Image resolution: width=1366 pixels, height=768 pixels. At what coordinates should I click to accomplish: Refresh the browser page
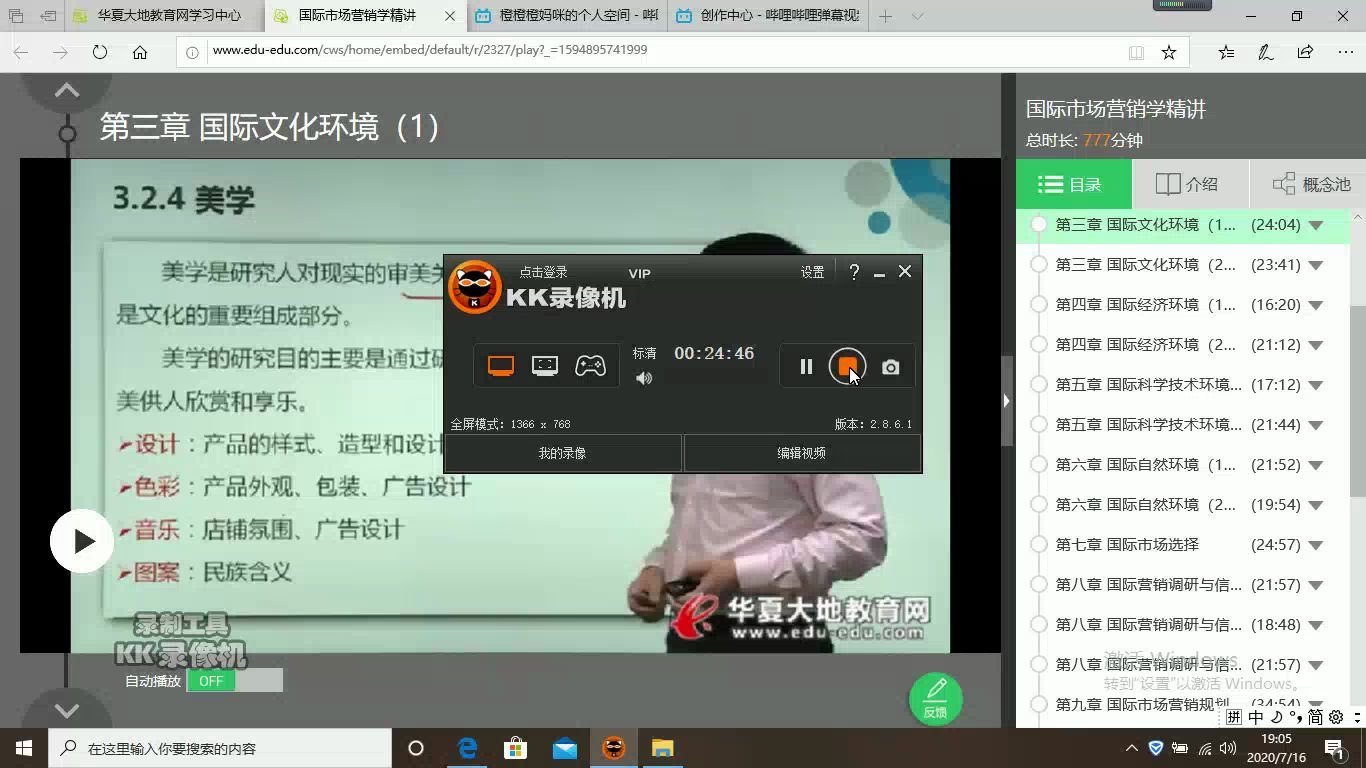tap(100, 52)
